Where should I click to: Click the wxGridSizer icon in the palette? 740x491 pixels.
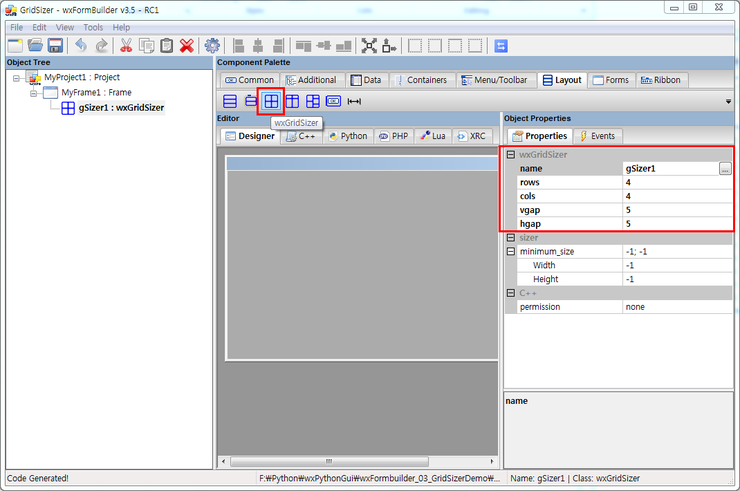(x=271, y=101)
